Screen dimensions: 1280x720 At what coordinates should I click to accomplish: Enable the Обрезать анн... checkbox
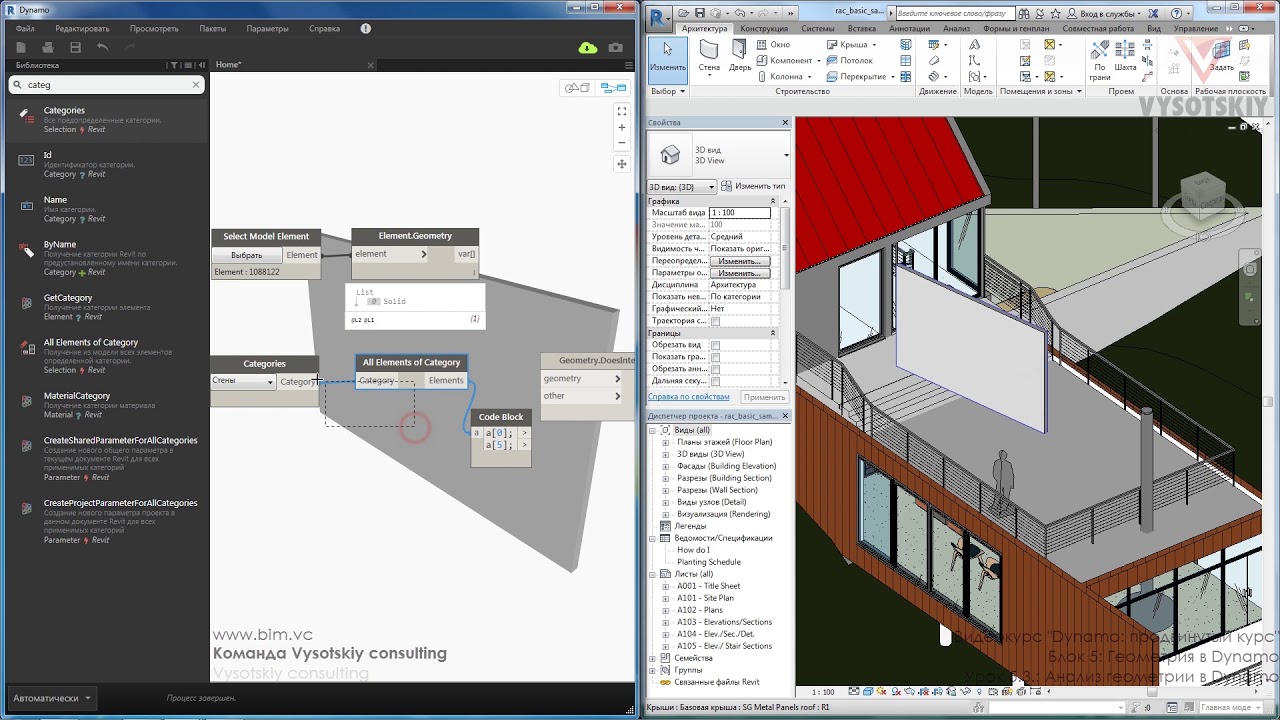(715, 369)
